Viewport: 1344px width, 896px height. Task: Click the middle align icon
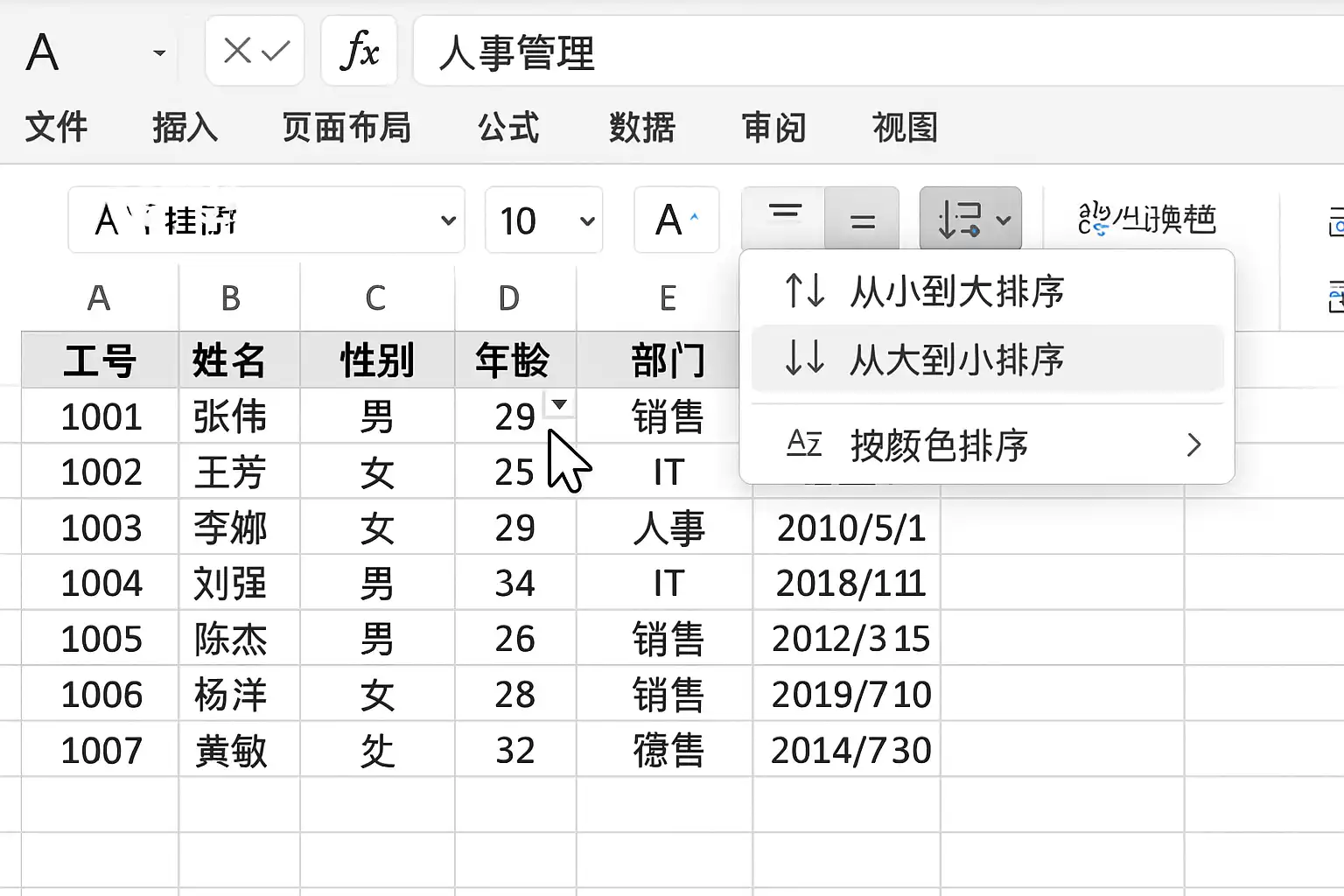(x=862, y=219)
